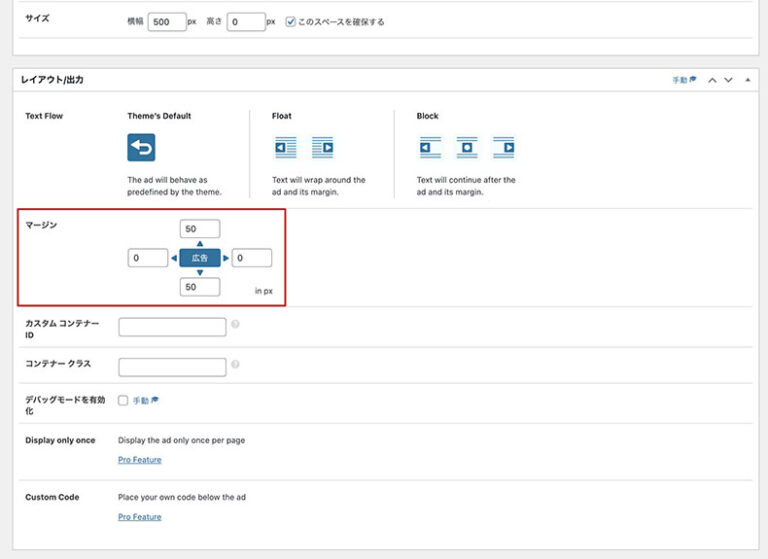Open 手動 link in panel header
The width and height of the screenshot is (768, 559).
(x=683, y=80)
